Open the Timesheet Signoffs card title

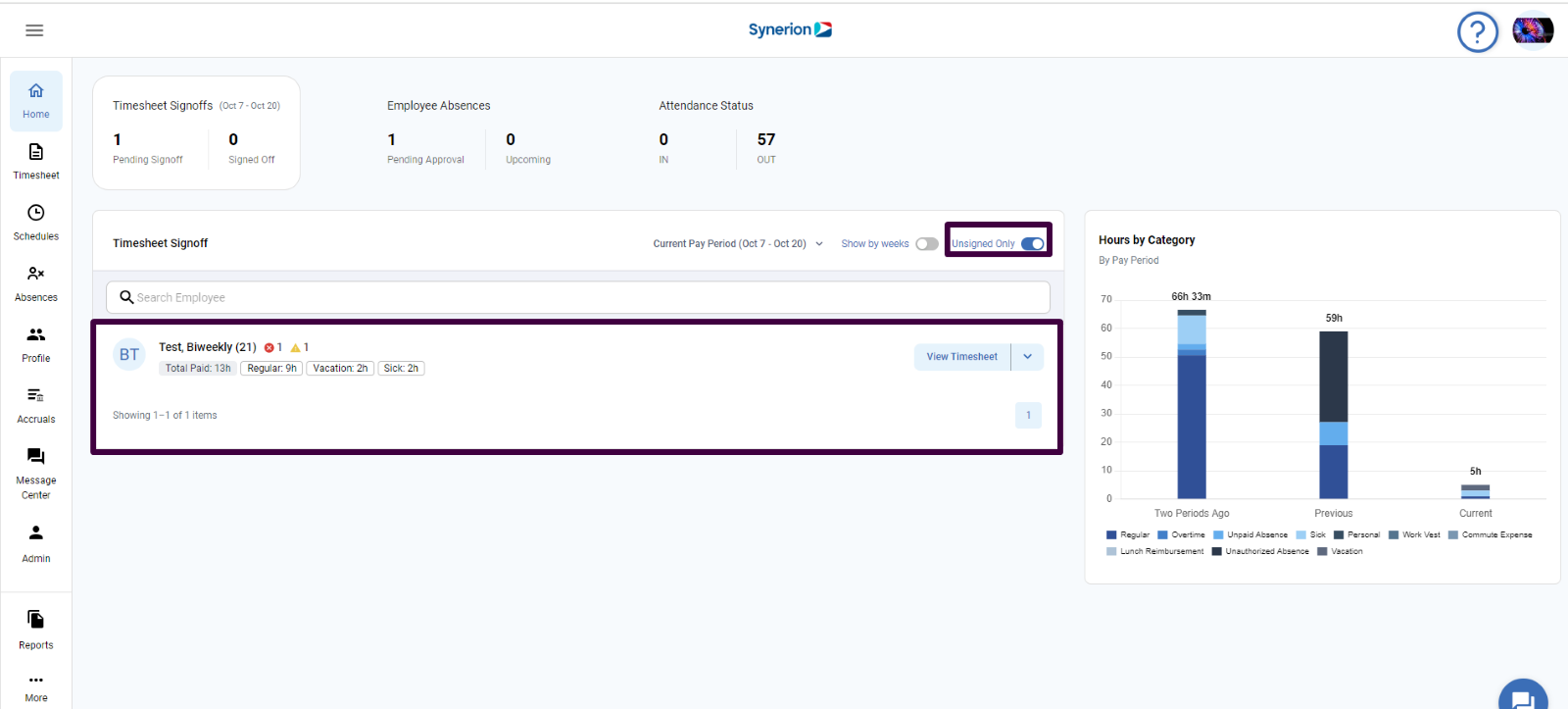(163, 106)
